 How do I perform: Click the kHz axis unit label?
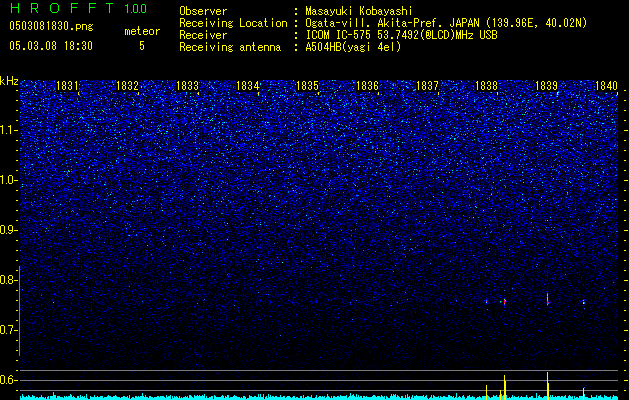[x=9, y=81]
